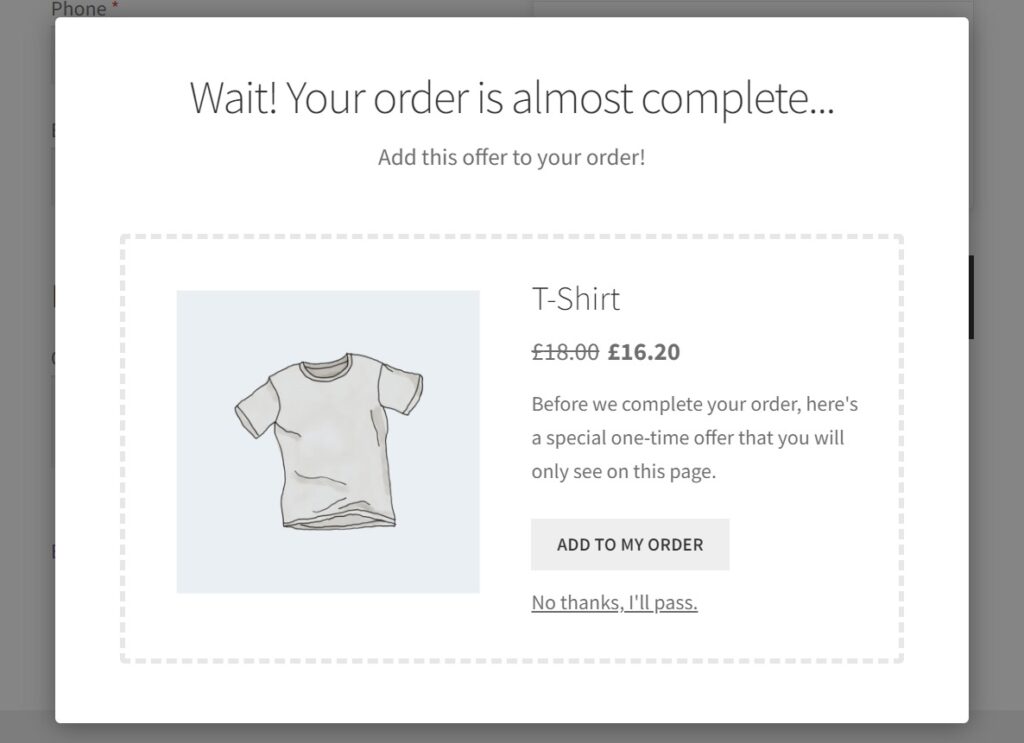Viewport: 1024px width, 743px height.
Task: Select the special one-time offer description text
Action: (x=697, y=437)
